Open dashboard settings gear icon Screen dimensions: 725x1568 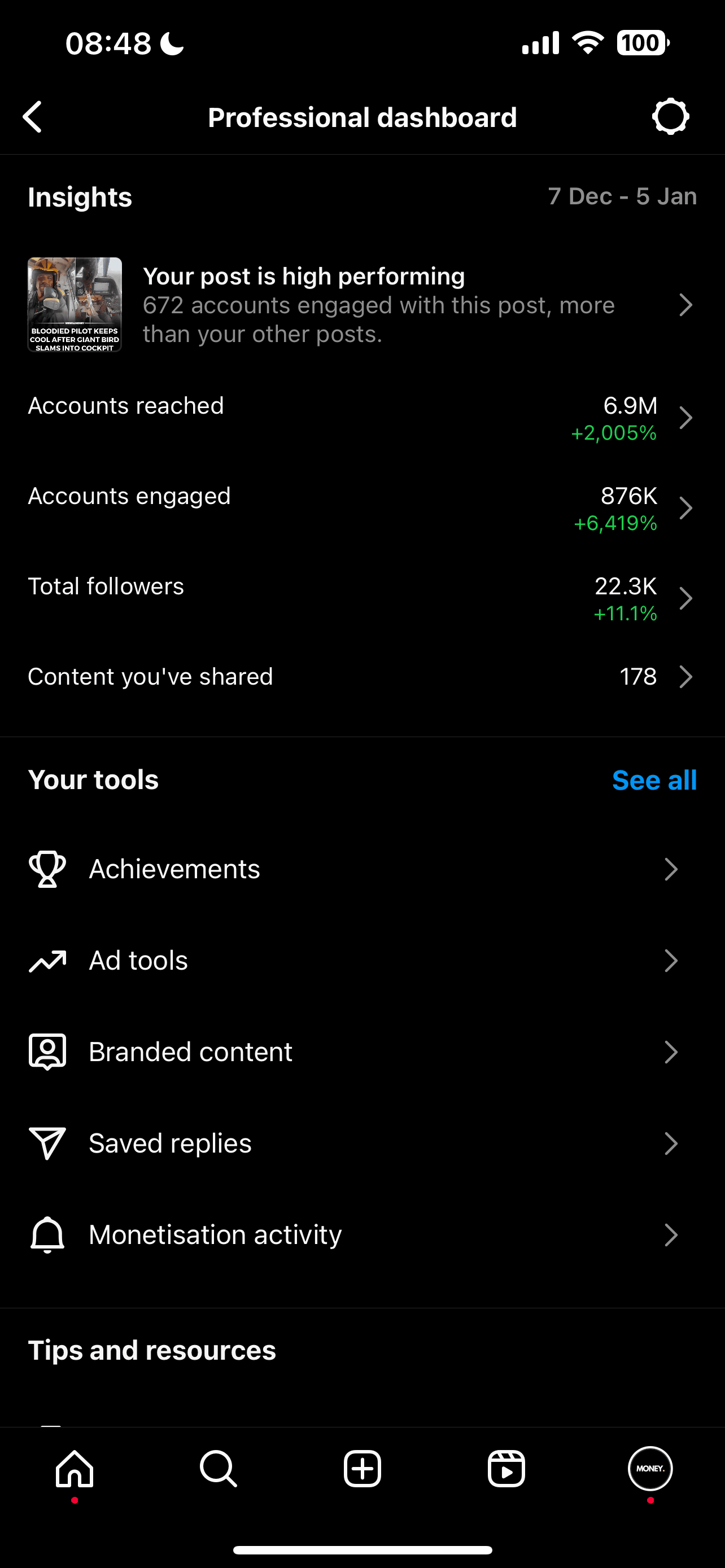click(x=670, y=116)
